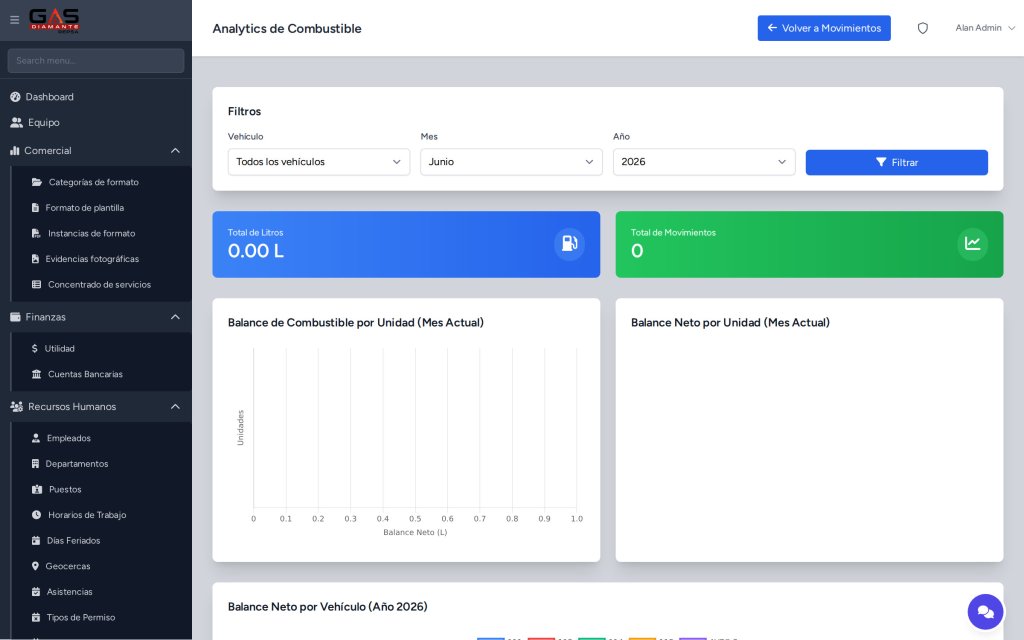Click Balance Neto por Unidad heading

point(730,323)
